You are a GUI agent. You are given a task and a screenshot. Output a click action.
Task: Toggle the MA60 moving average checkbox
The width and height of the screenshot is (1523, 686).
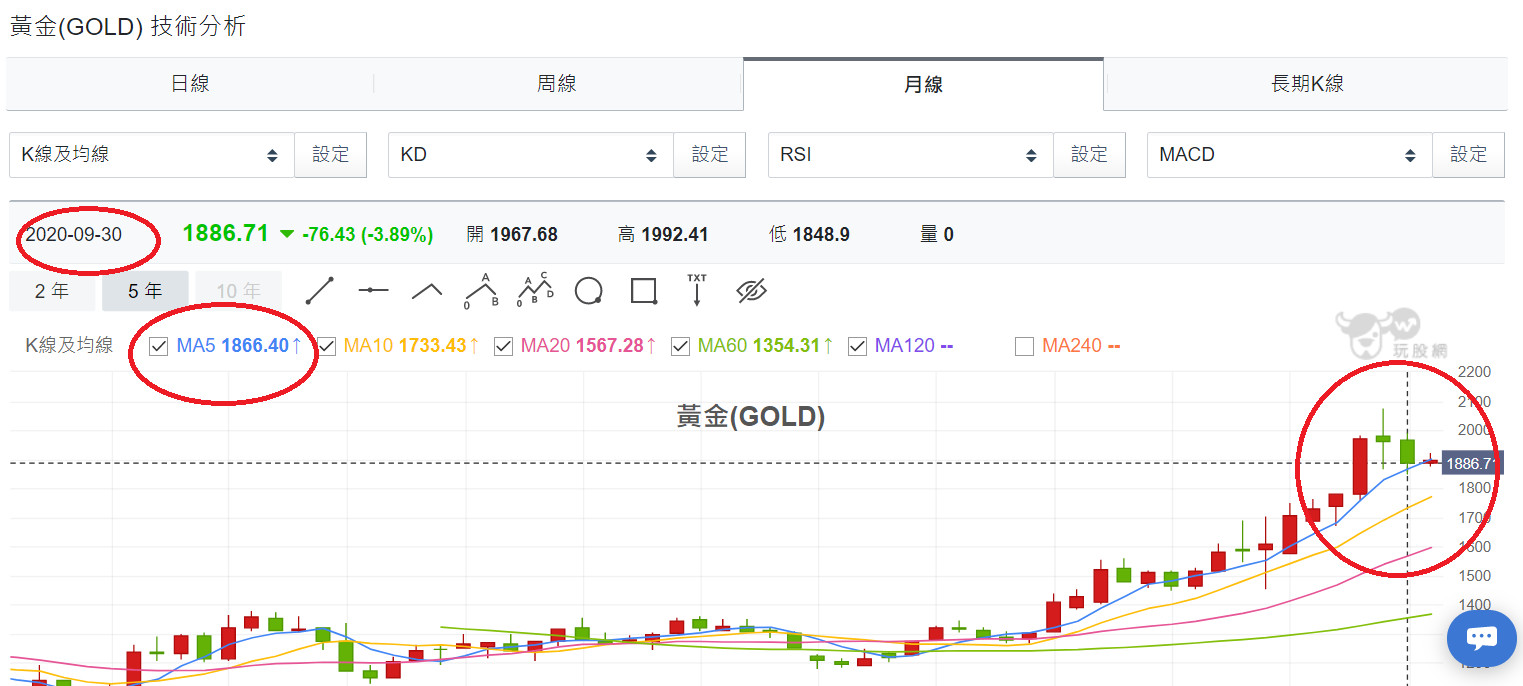pyautogui.click(x=680, y=346)
